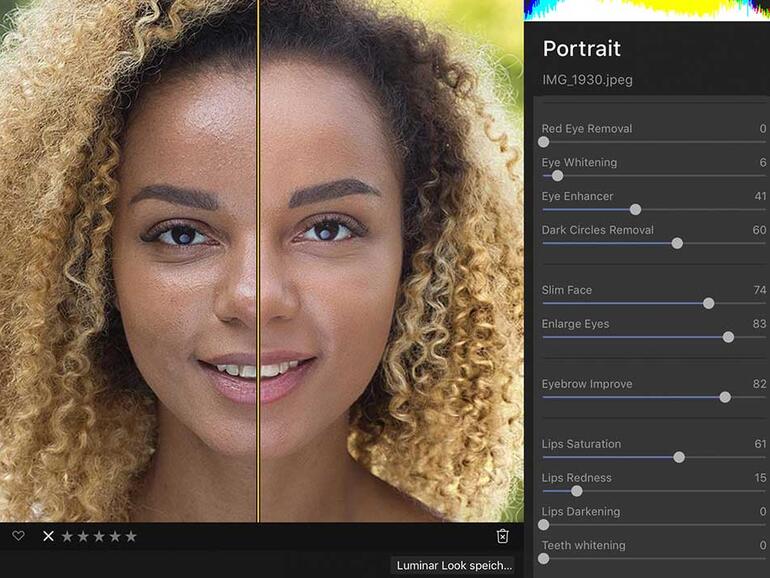Click the Eye Enhancer slider handle
This screenshot has width=770, height=578.
[635, 210]
